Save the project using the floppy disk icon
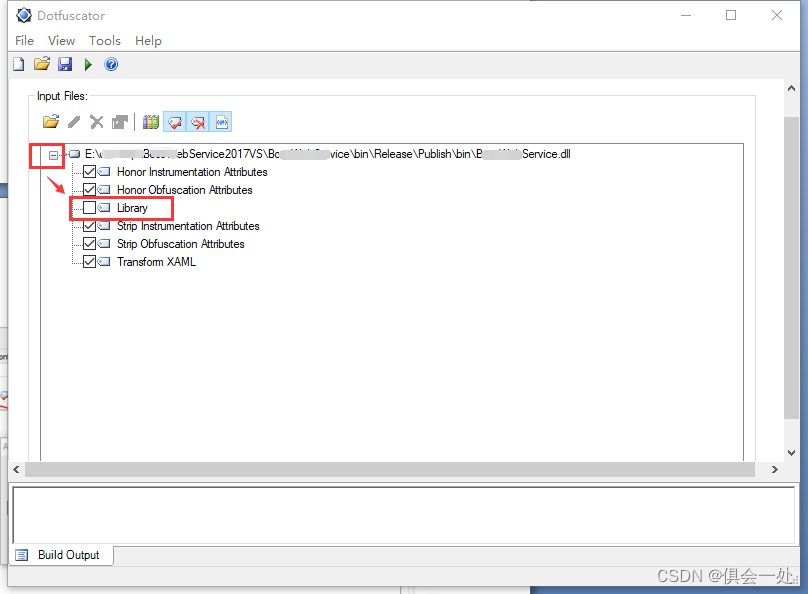This screenshot has height=594, width=808. pos(65,64)
